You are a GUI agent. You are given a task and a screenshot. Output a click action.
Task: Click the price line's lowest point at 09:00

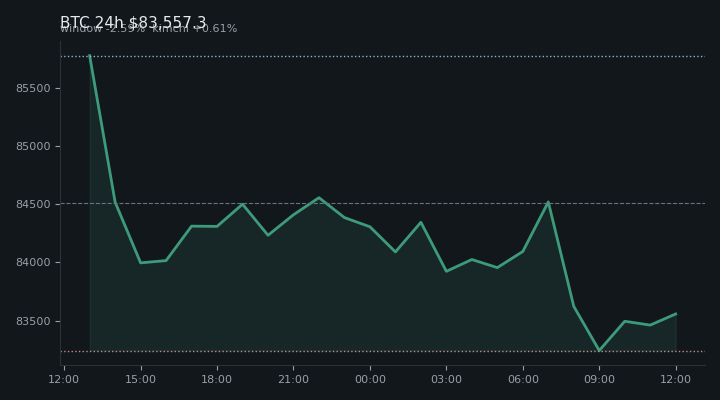pos(599,350)
